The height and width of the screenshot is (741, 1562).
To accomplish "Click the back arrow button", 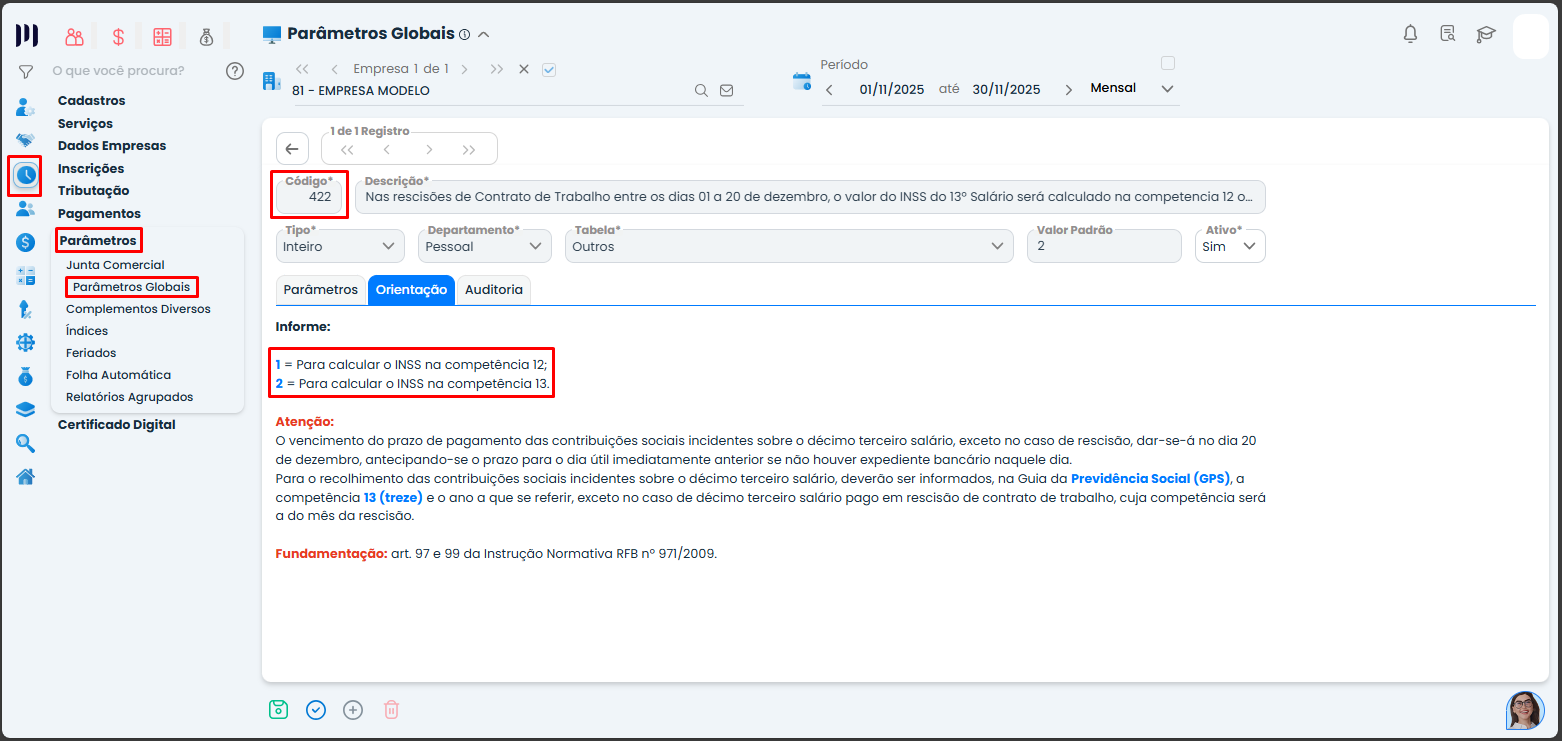I will [291, 149].
